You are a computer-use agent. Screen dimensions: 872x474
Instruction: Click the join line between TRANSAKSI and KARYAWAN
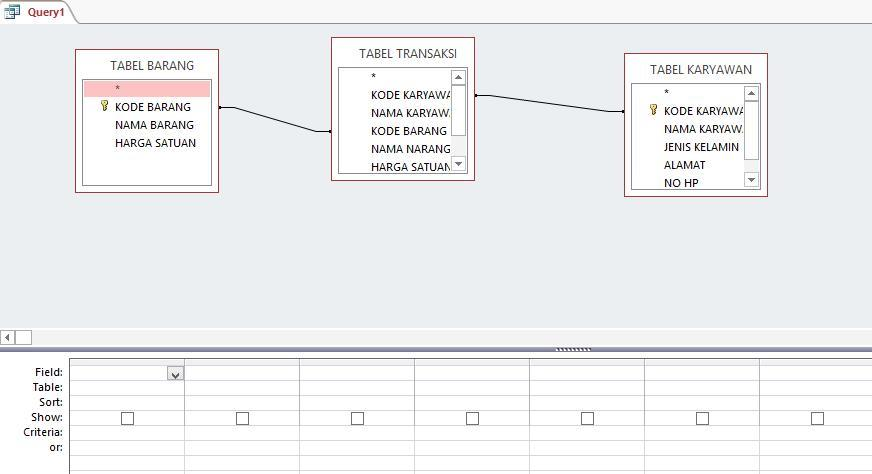click(x=549, y=103)
